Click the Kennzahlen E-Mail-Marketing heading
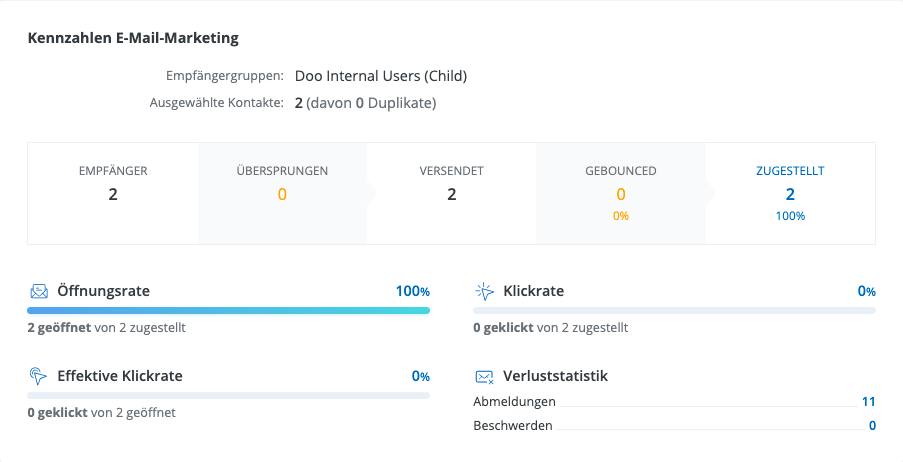Screen dimensions: 903x462 tap(133, 39)
